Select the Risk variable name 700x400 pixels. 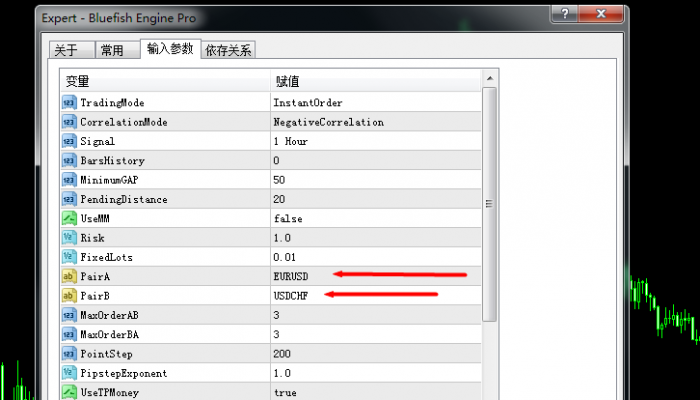92,238
